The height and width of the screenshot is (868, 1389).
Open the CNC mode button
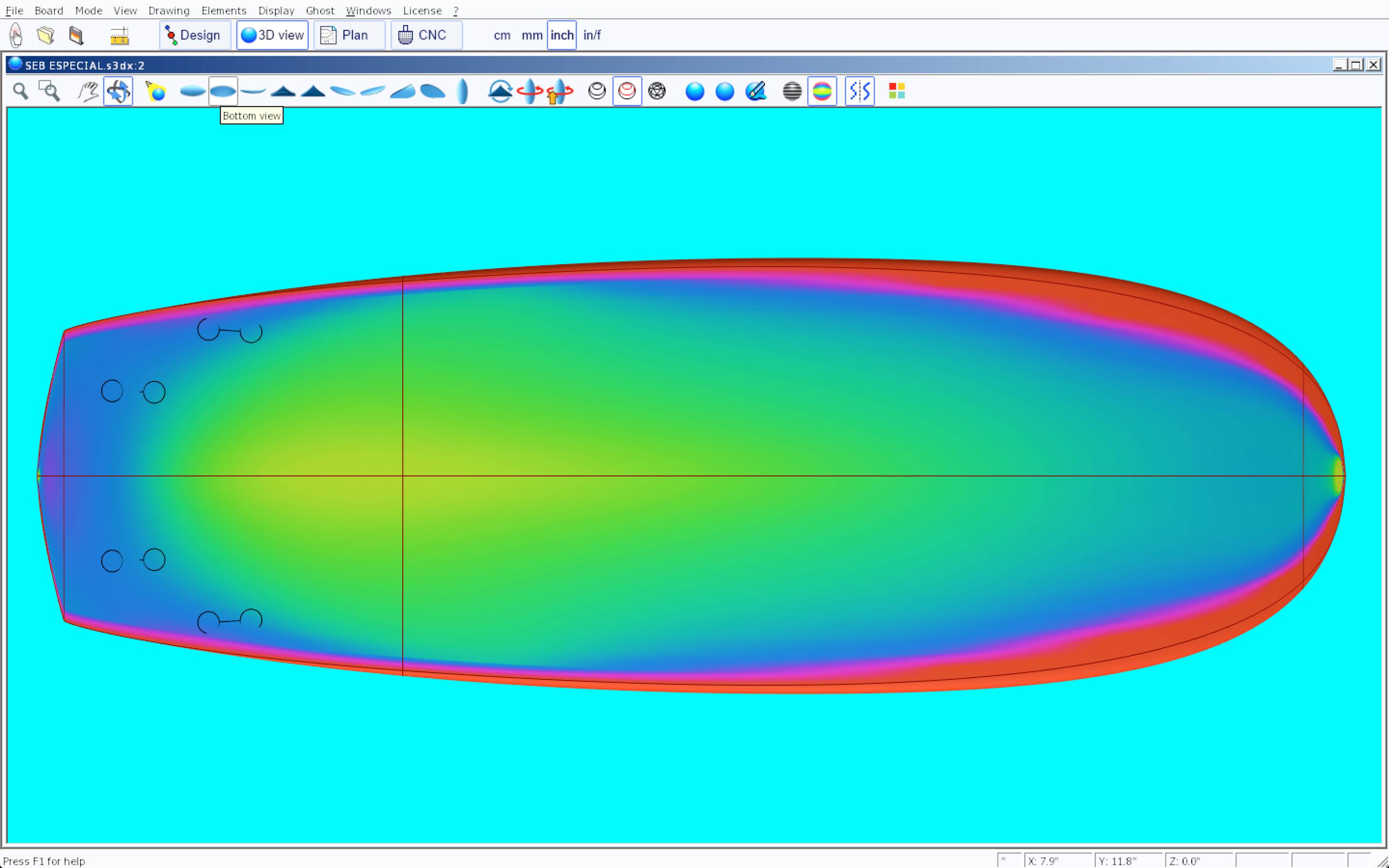[426, 35]
